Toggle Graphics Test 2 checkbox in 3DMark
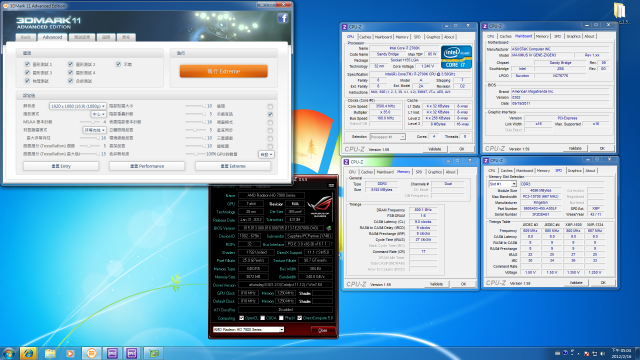Image resolution: width=640 pixels, height=360 pixels. coord(71,64)
